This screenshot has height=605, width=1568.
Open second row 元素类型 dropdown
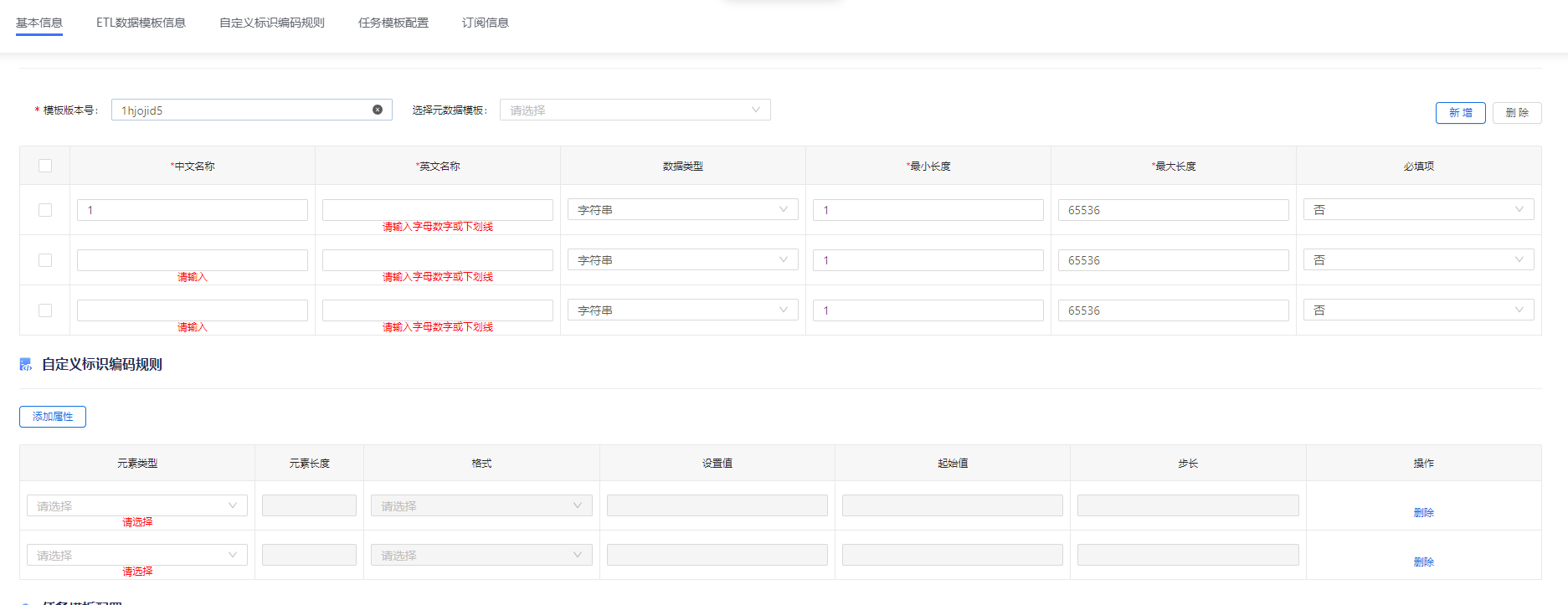click(x=137, y=555)
